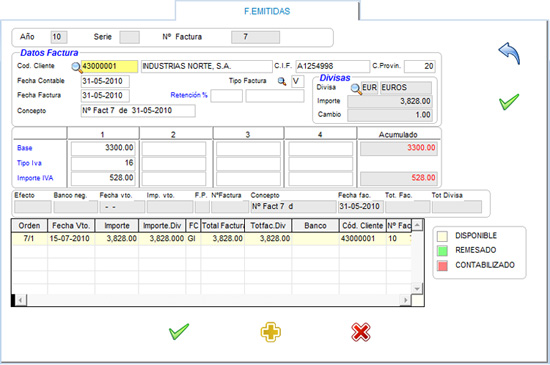Screen dimensions: 550x365
Task: Click the grid horizontal scroll right arrow
Action: tap(405, 300)
